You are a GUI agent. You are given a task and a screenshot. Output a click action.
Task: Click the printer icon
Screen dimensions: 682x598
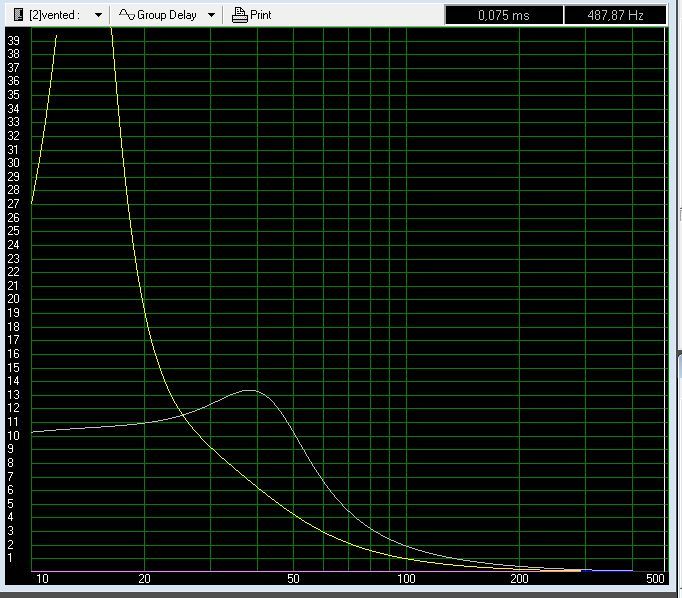[239, 15]
